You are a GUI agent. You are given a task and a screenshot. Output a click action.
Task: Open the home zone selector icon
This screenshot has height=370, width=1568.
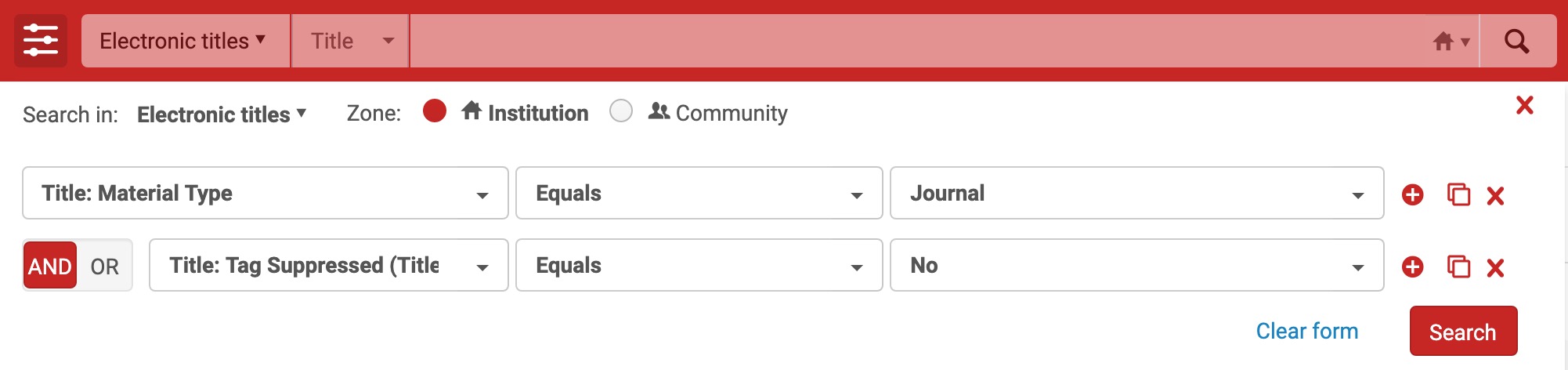pyautogui.click(x=1451, y=42)
